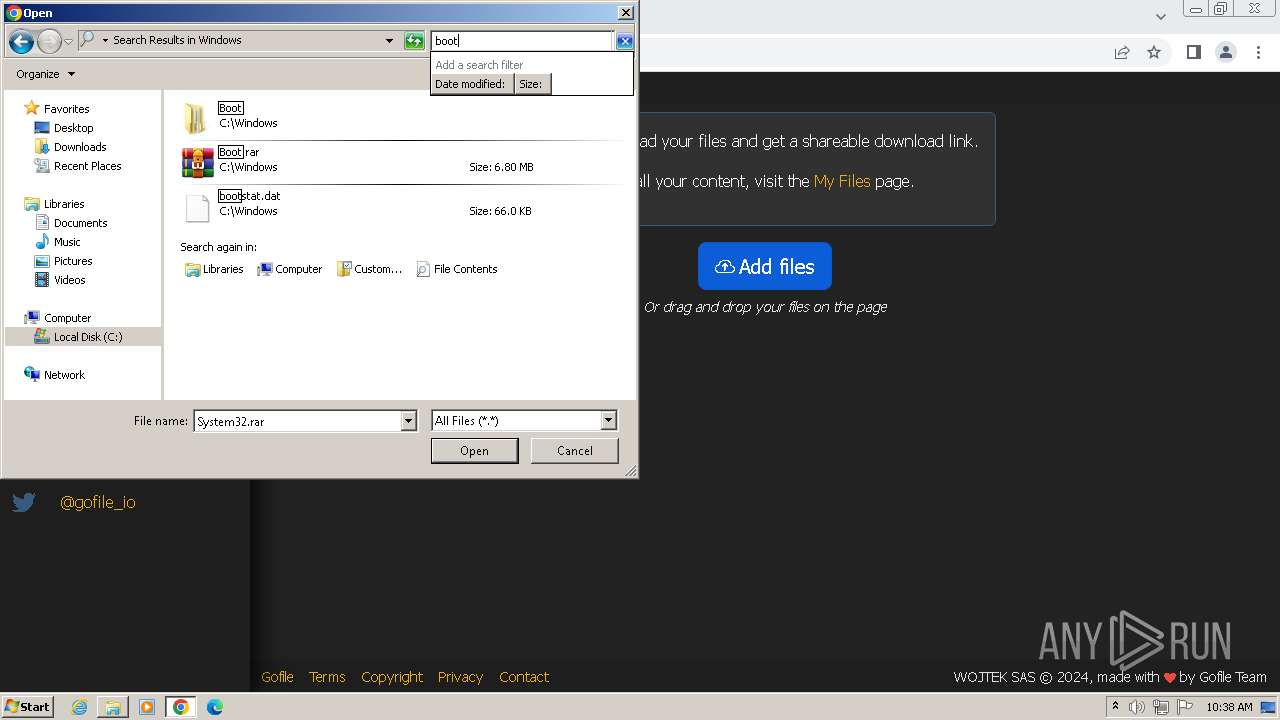Select Libraries in navigation pane
Viewport: 1280px width, 720px height.
pos(63,204)
